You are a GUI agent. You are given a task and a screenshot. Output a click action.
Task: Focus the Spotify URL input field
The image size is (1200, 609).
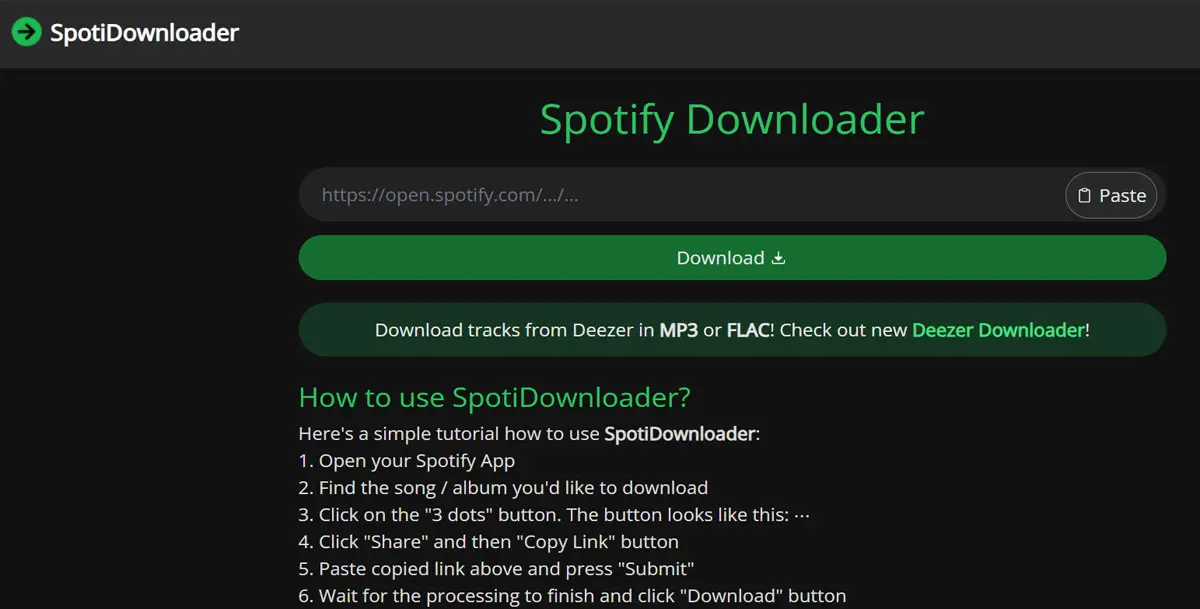(x=682, y=195)
